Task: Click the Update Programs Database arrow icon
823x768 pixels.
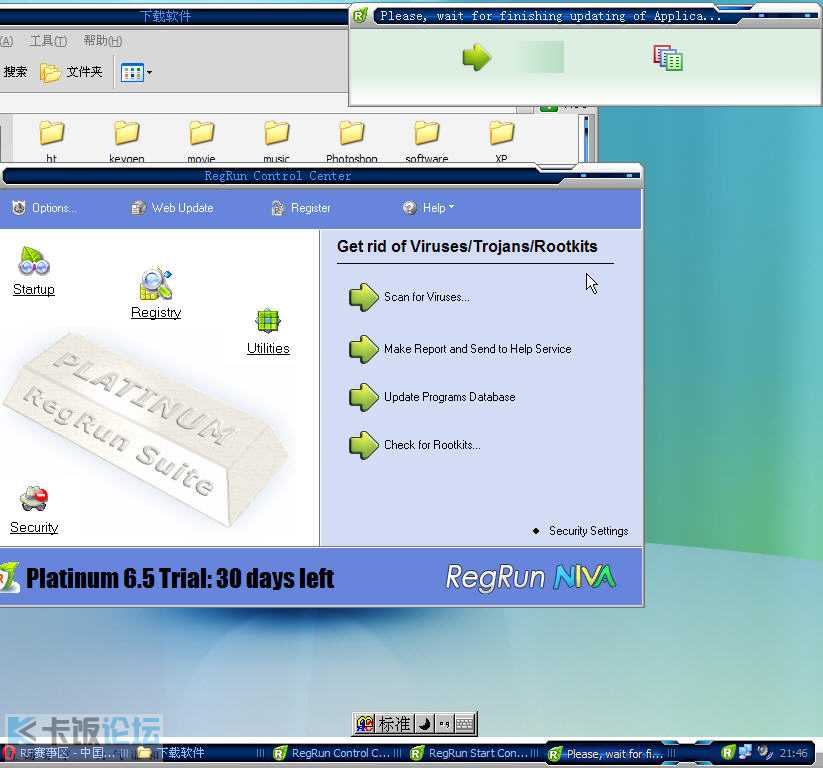Action: pyautogui.click(x=363, y=397)
